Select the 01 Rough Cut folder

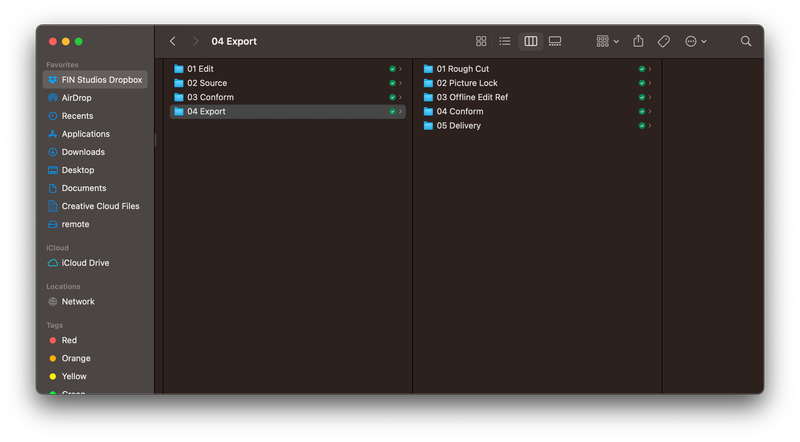pyautogui.click(x=537, y=69)
